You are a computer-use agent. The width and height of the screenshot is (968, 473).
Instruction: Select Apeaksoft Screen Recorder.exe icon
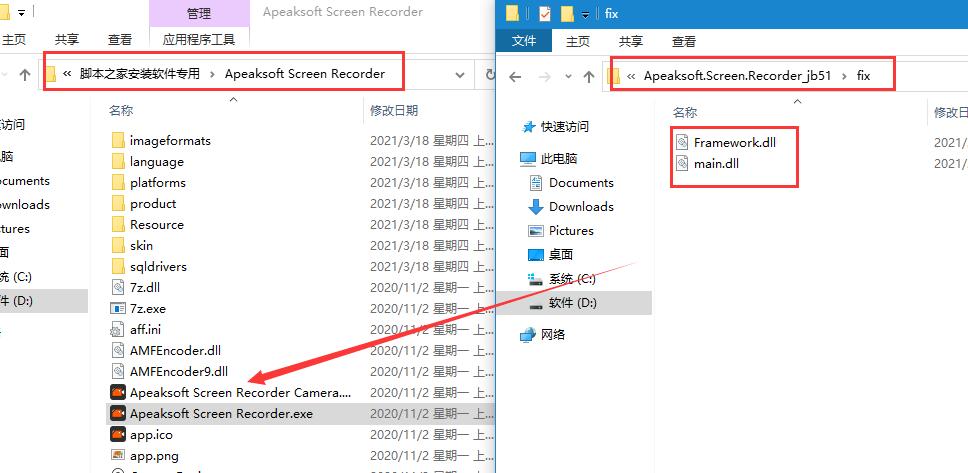coord(118,414)
